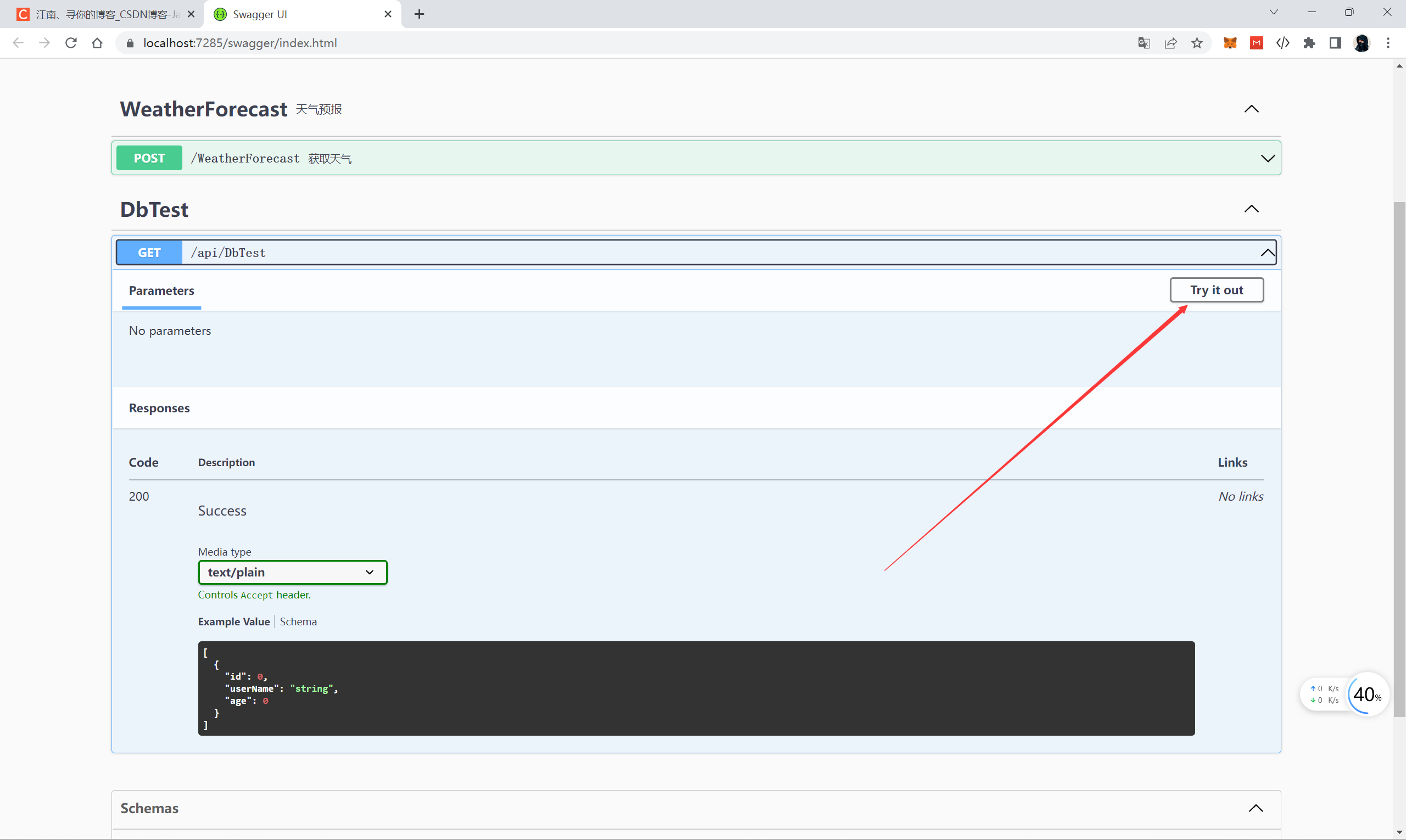
Task: Collapse the DbTest section chevron
Action: point(1252,209)
